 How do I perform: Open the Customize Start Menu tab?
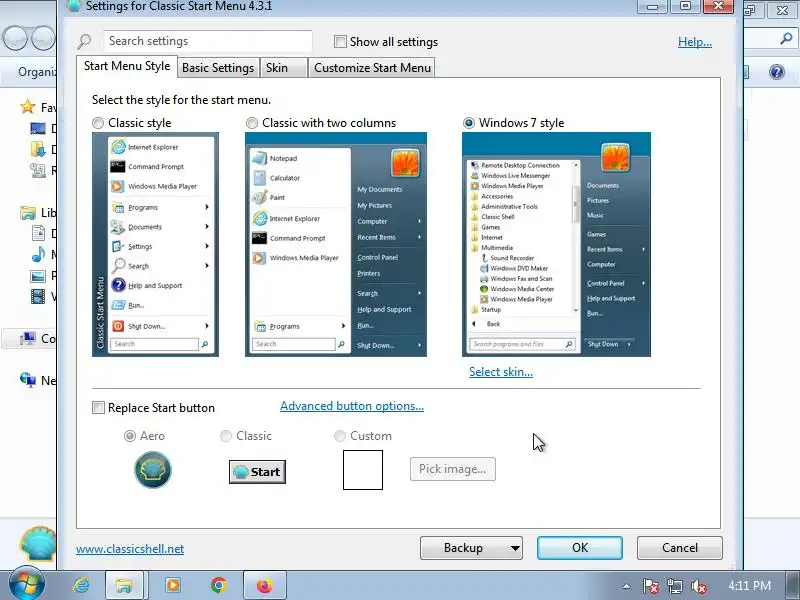pyautogui.click(x=372, y=68)
